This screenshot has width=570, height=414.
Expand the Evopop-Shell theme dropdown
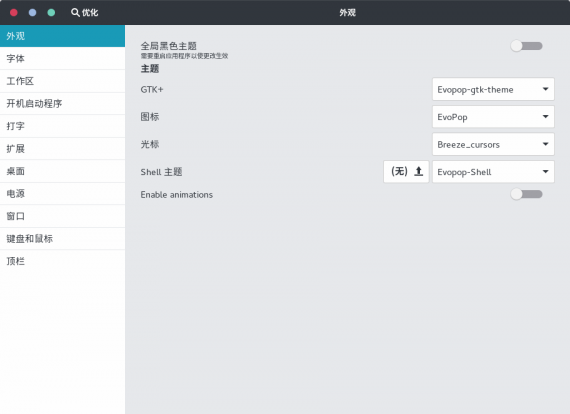pos(493,172)
